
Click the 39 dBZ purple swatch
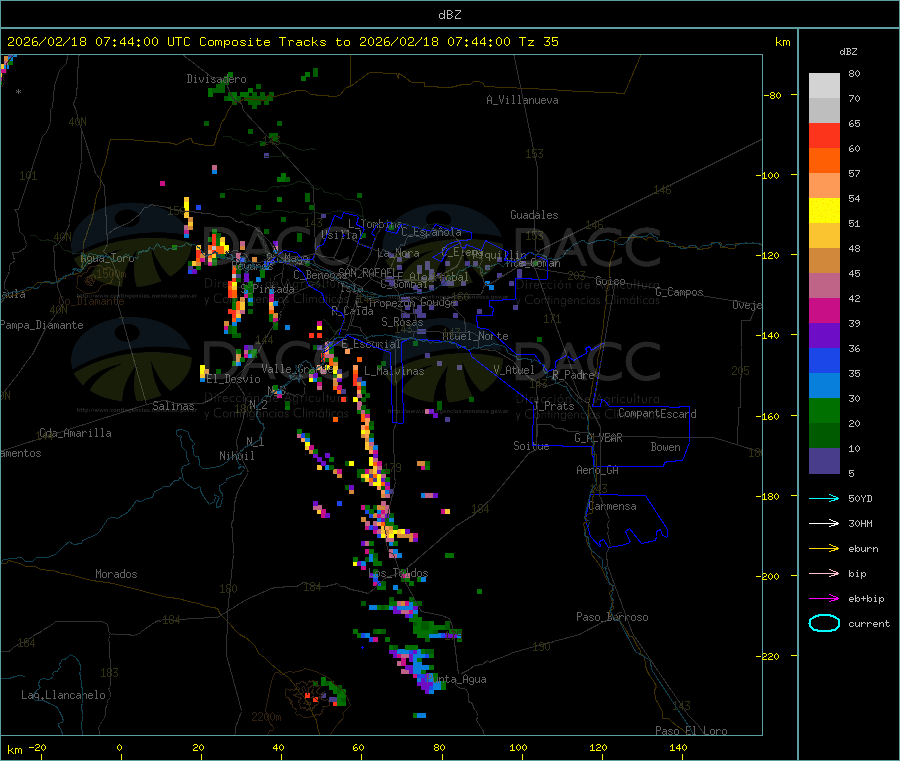(824, 336)
